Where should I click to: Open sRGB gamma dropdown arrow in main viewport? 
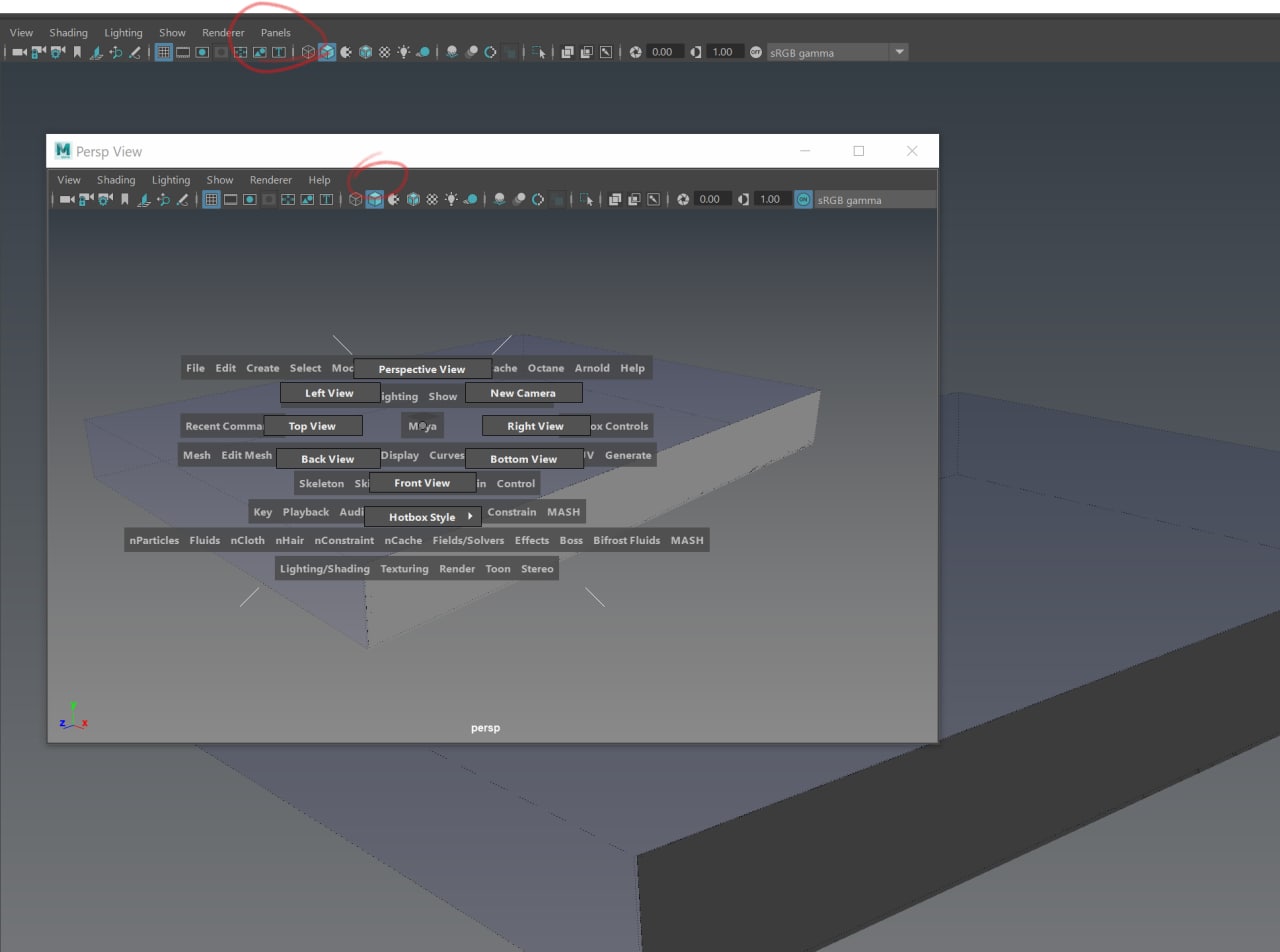pyautogui.click(x=899, y=52)
